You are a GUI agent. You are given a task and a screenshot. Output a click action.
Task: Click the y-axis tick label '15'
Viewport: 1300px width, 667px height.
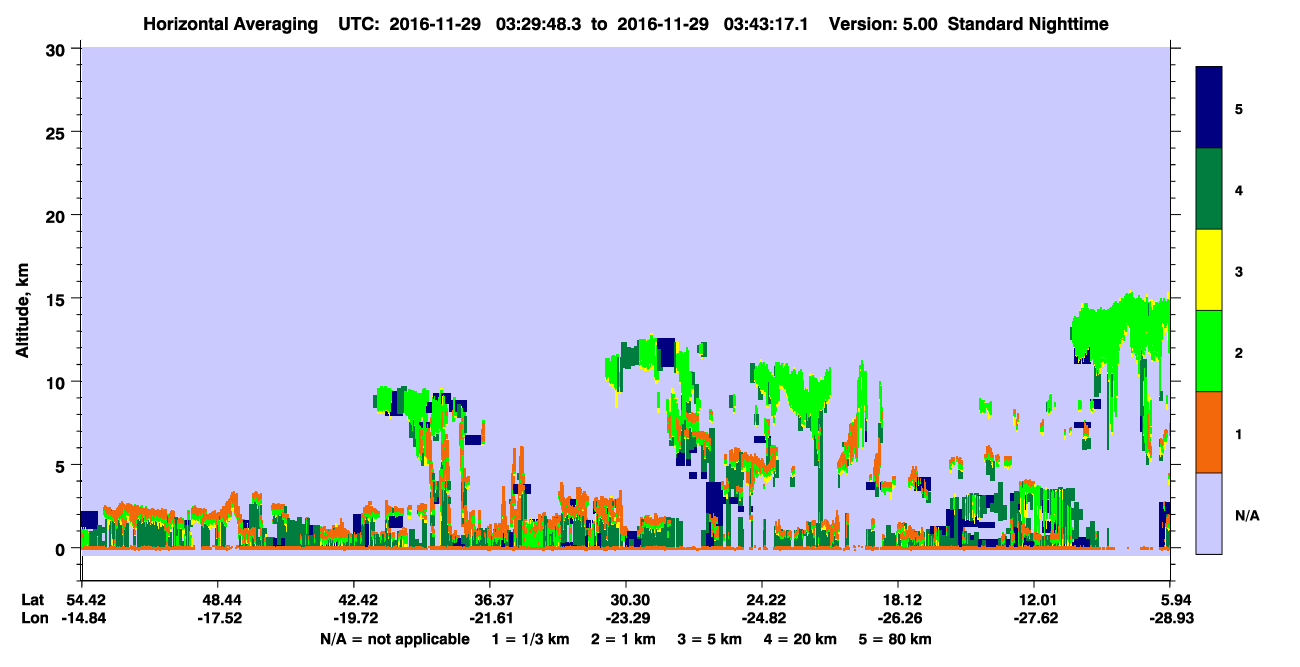[58, 299]
